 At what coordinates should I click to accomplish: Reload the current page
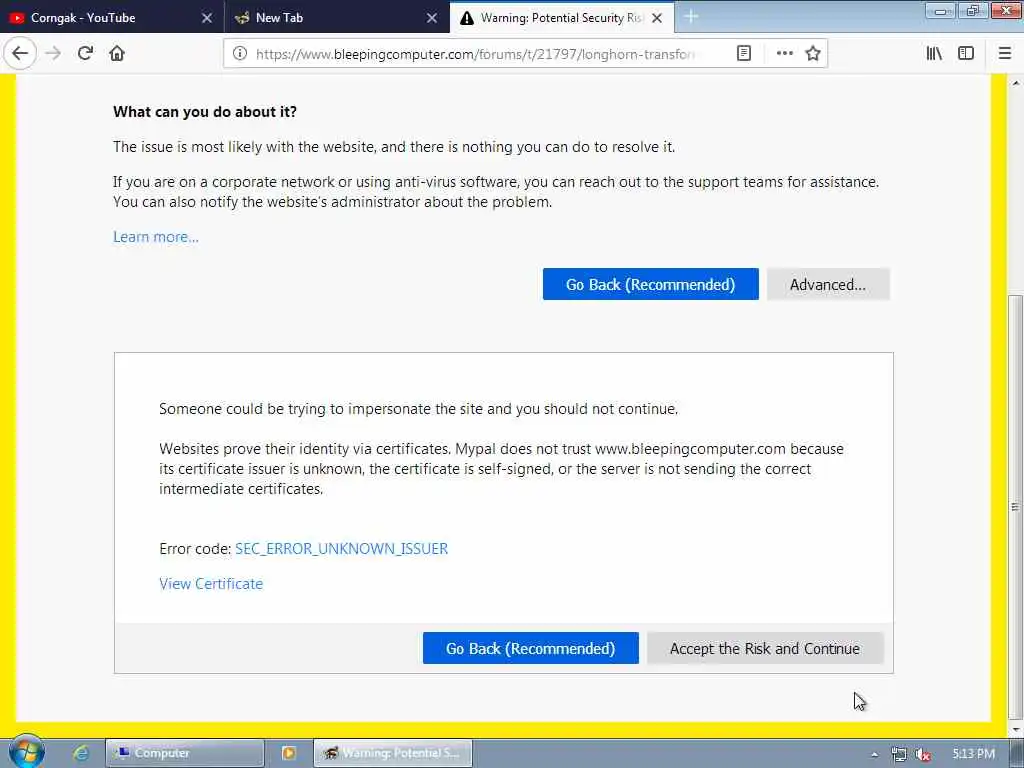coord(86,54)
